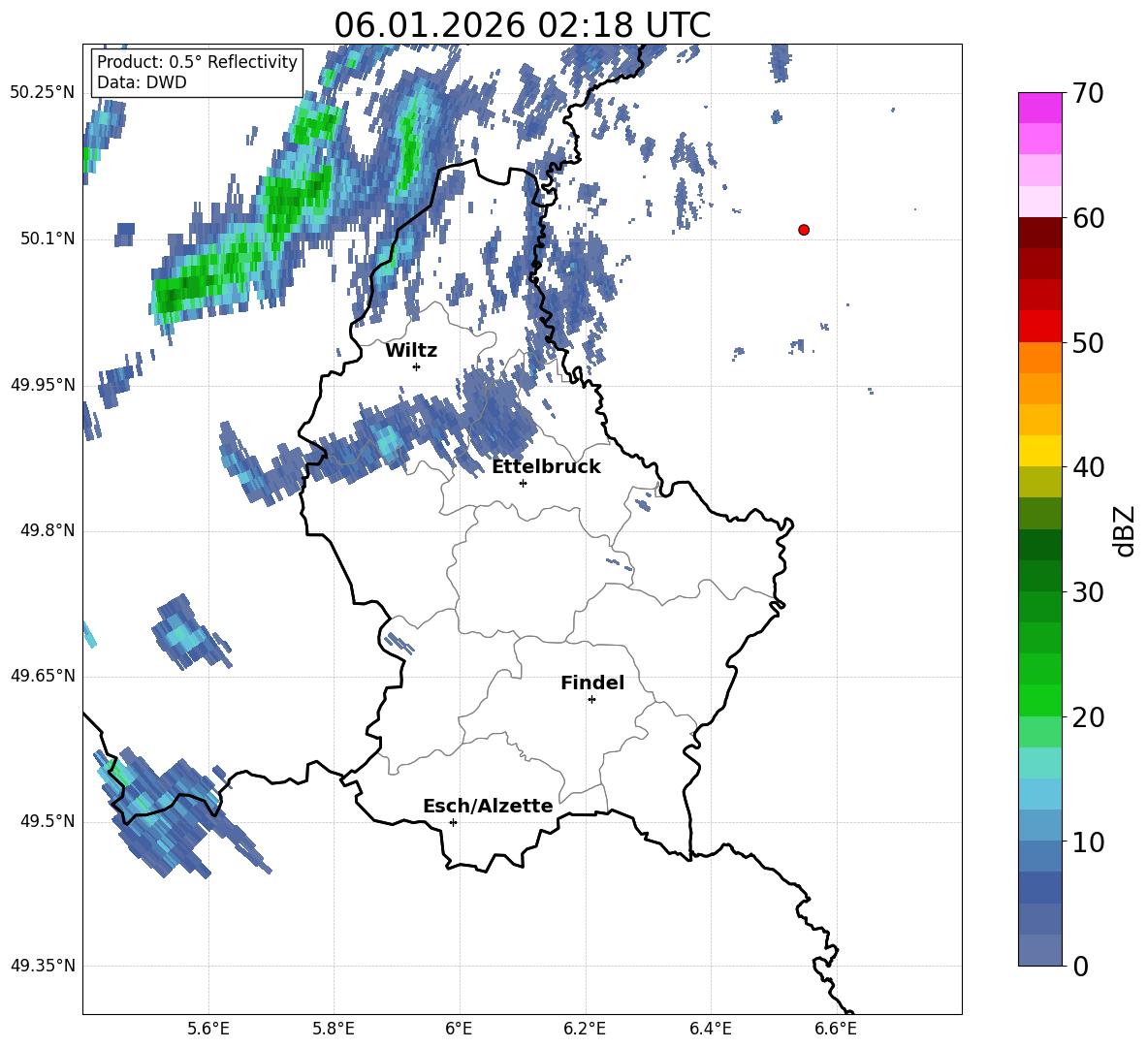The height and width of the screenshot is (1048, 1148).
Task: Click the 5.8°E longitude label
Action: [x=334, y=1029]
